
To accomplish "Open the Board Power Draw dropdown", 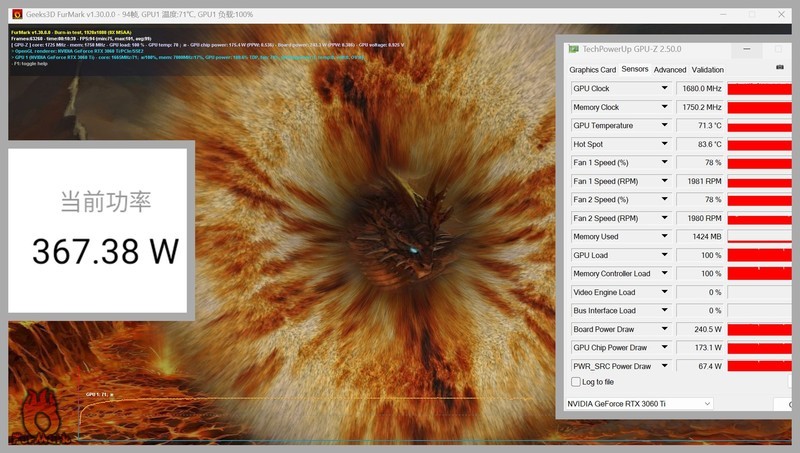I will coord(664,329).
